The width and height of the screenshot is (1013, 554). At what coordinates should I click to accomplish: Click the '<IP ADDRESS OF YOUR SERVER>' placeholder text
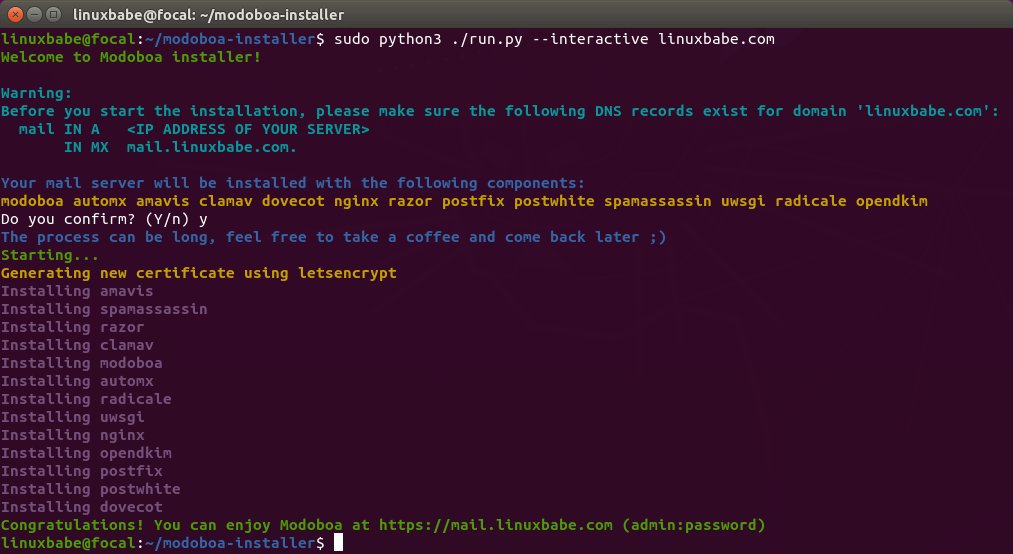click(248, 129)
